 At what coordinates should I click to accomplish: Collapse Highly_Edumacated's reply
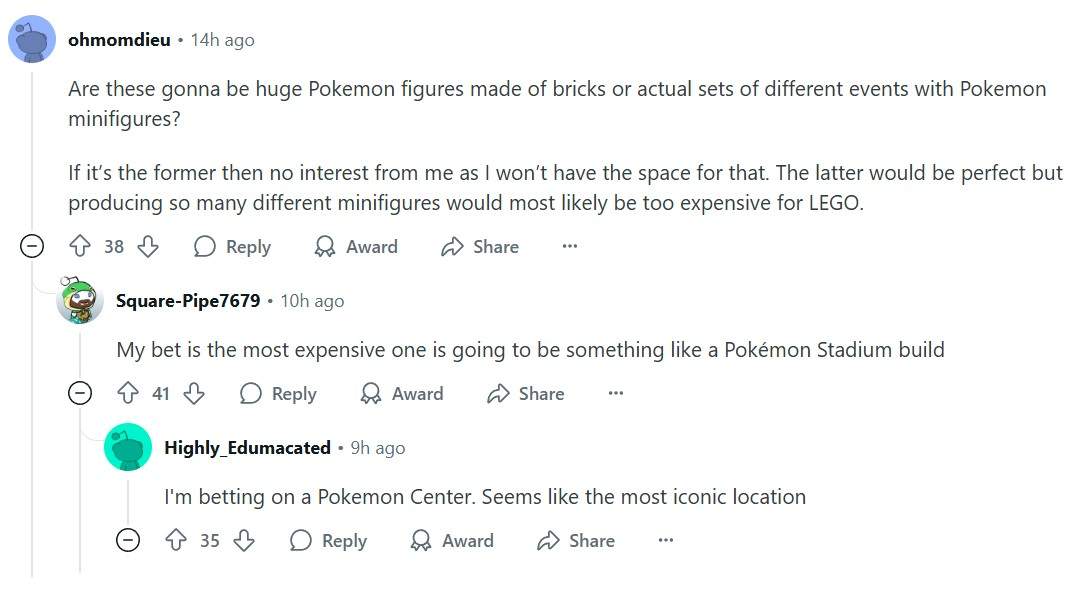tap(128, 541)
